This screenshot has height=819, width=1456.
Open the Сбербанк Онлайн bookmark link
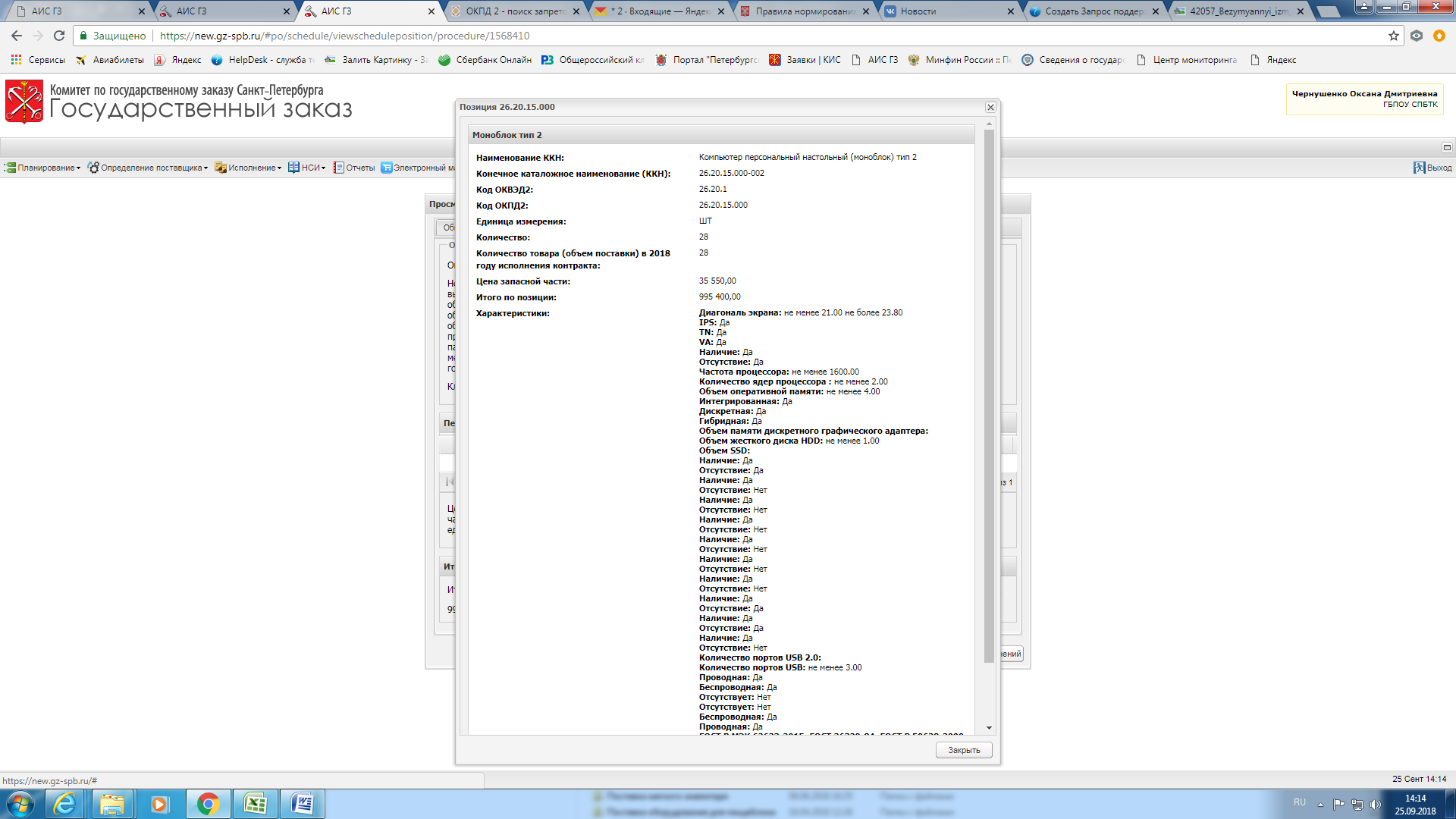click(485, 60)
